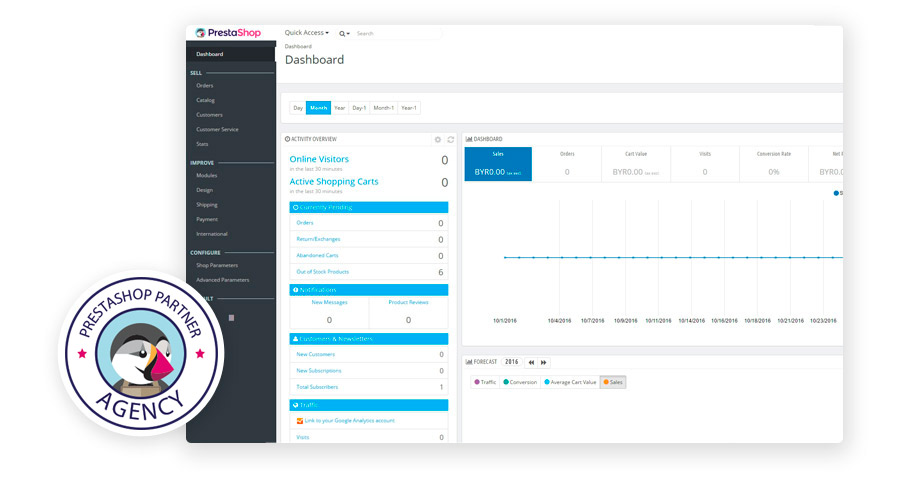Select the Conversion Rate chart tile

773,164
